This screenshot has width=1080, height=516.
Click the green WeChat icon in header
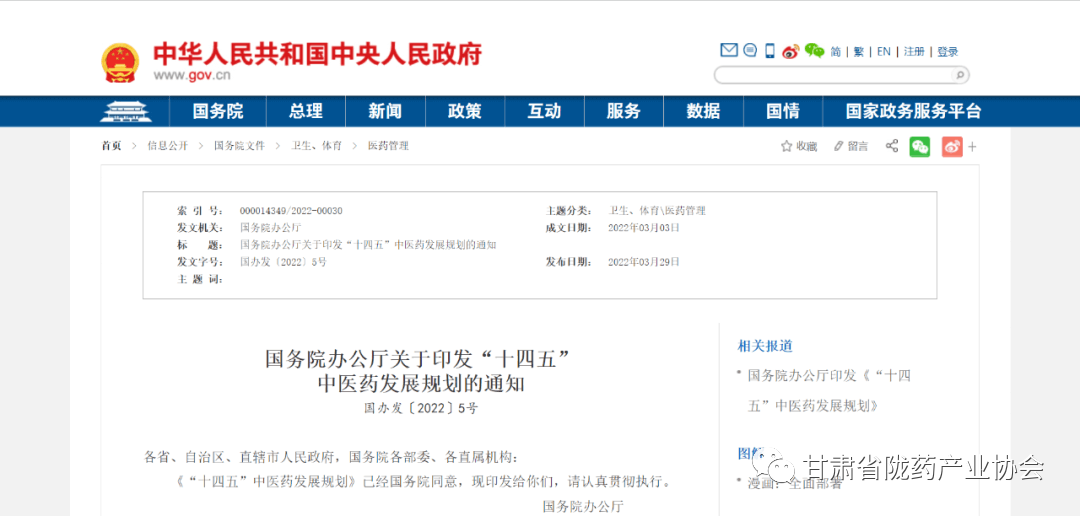point(815,51)
